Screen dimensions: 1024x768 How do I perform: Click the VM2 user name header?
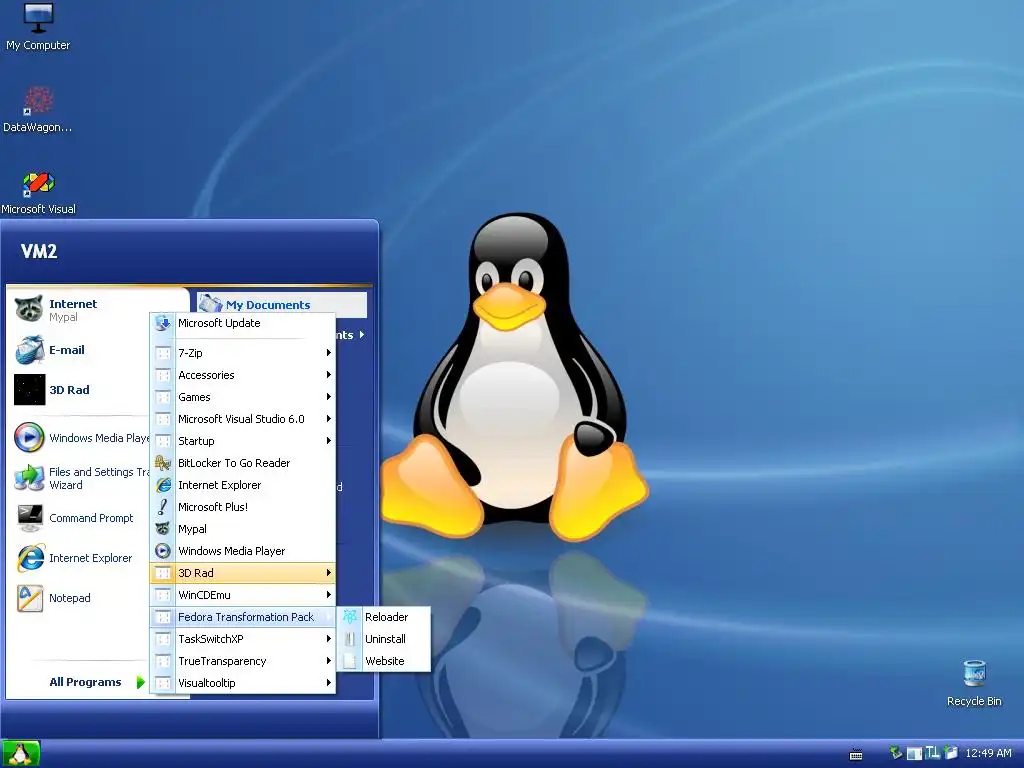coord(39,251)
